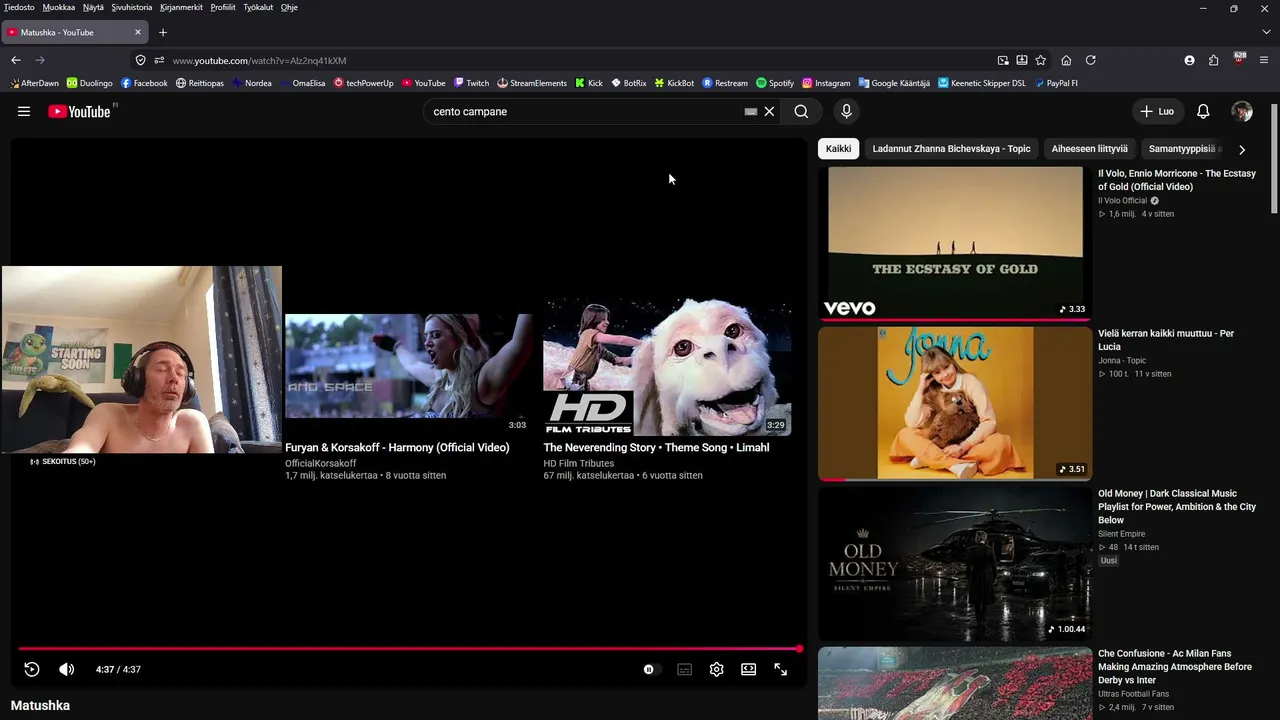
Task: Close the Matushka - YouTube tab
Action: coord(138,32)
